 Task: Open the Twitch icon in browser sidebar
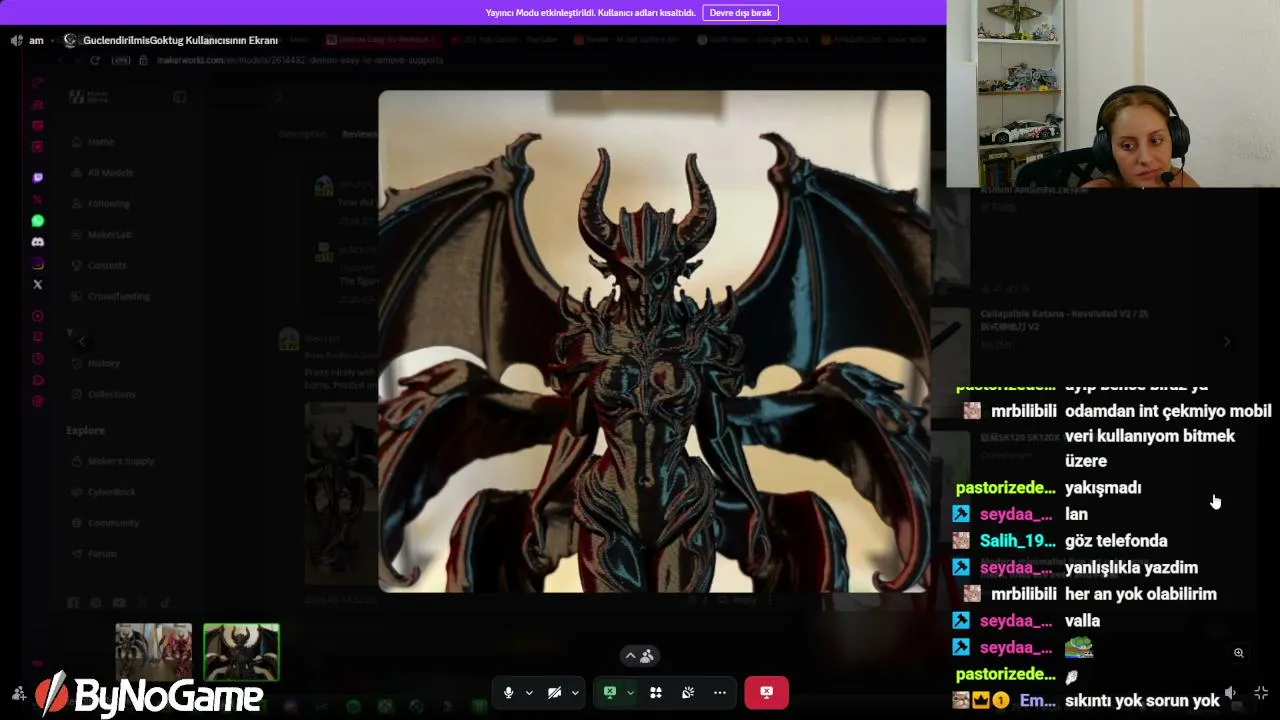[38, 178]
